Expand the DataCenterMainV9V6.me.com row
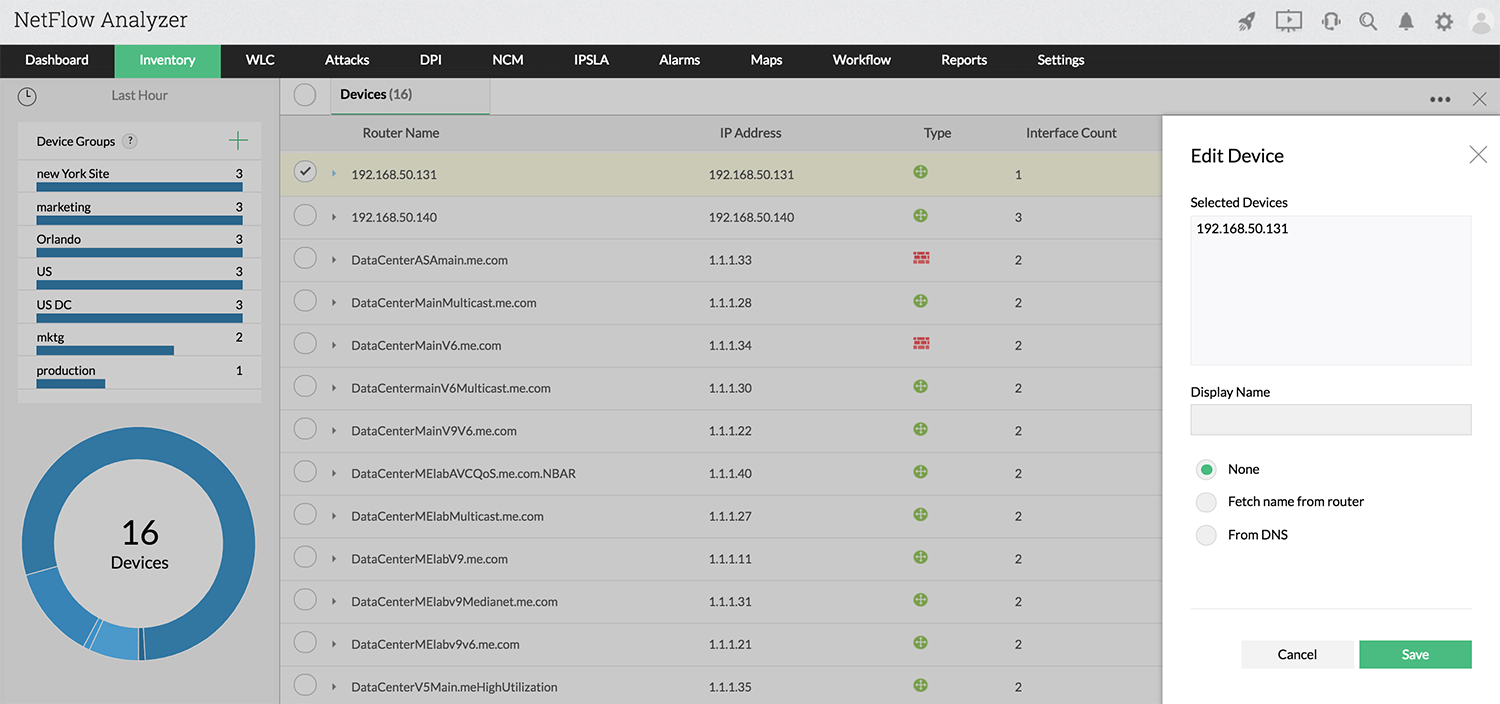Viewport: 1500px width, 704px height. click(334, 431)
